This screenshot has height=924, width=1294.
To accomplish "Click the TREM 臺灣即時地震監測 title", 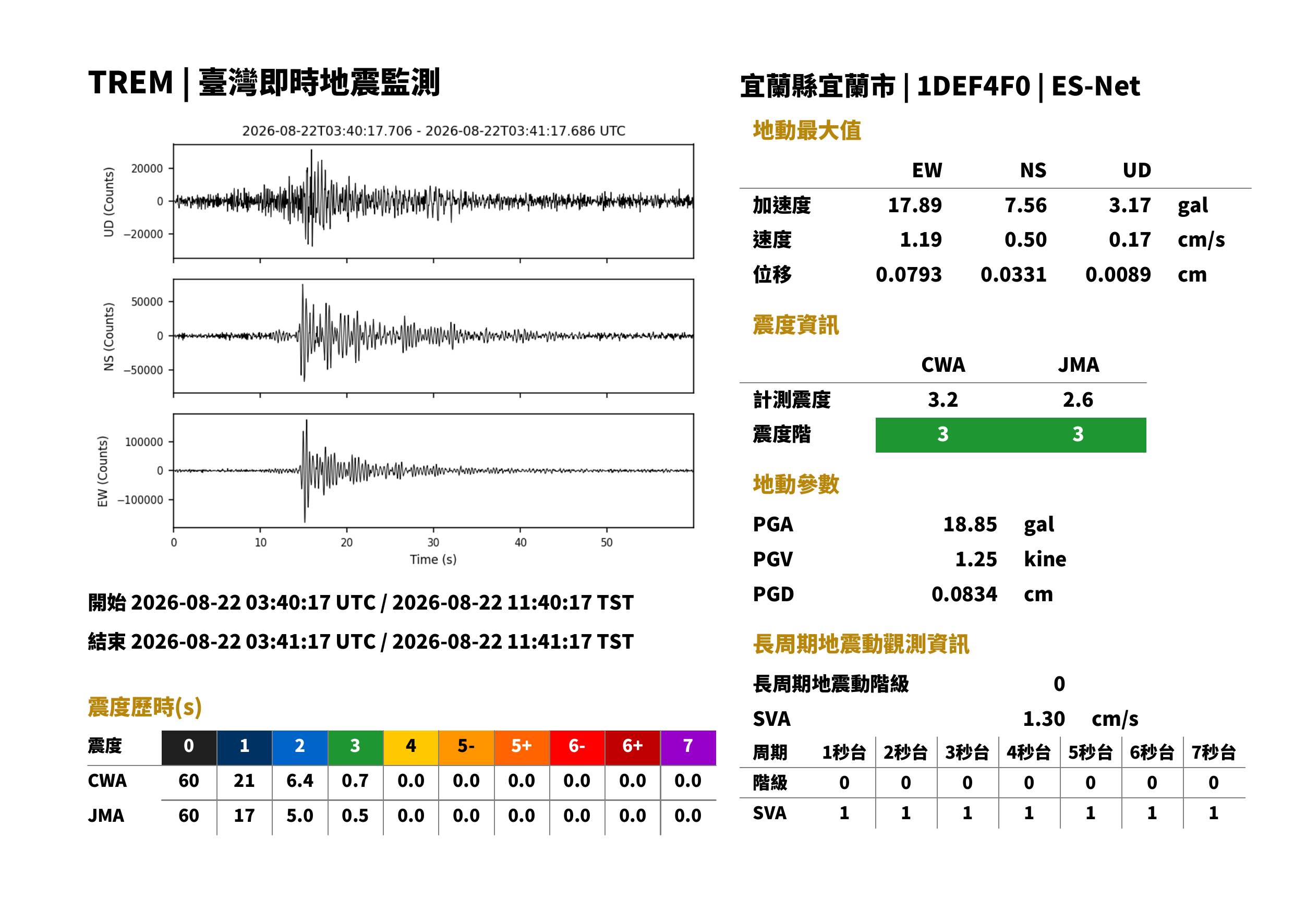I will [x=264, y=83].
